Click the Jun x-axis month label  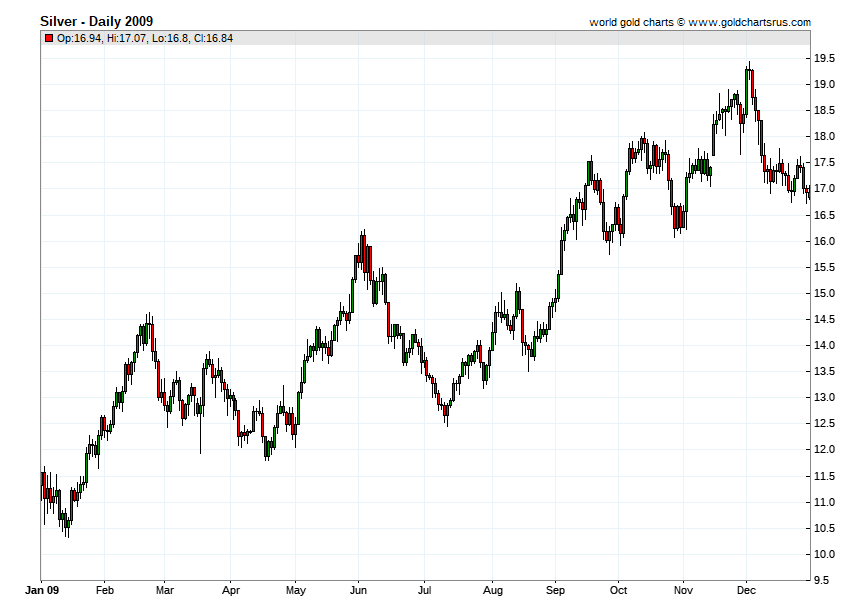pyautogui.click(x=358, y=590)
